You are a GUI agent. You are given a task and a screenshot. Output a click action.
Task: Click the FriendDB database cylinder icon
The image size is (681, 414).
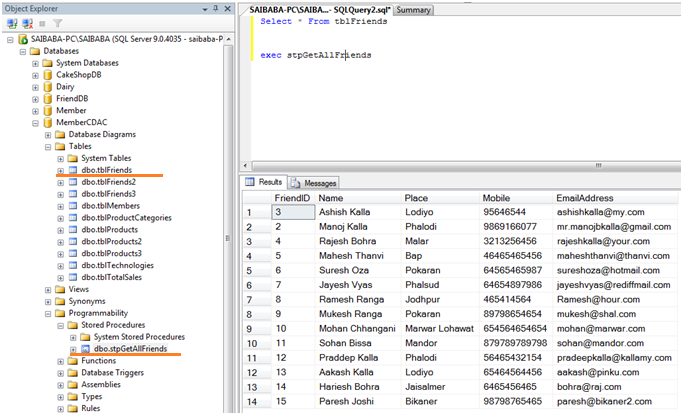[x=47, y=99]
